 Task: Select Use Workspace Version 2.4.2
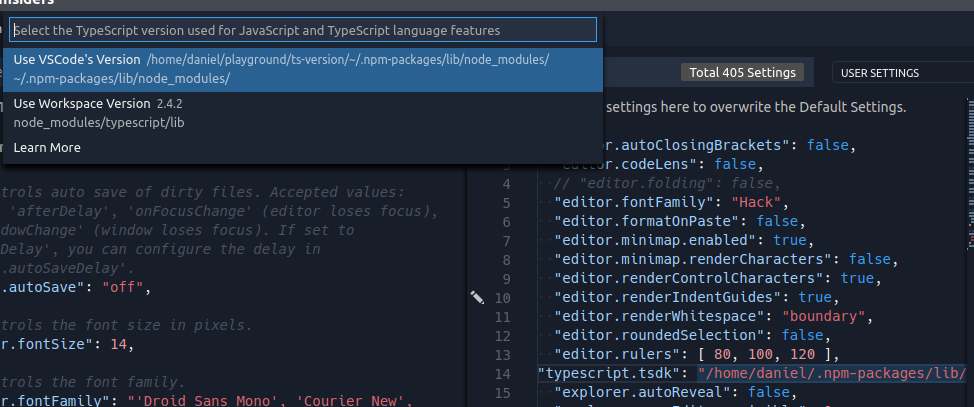click(x=303, y=113)
